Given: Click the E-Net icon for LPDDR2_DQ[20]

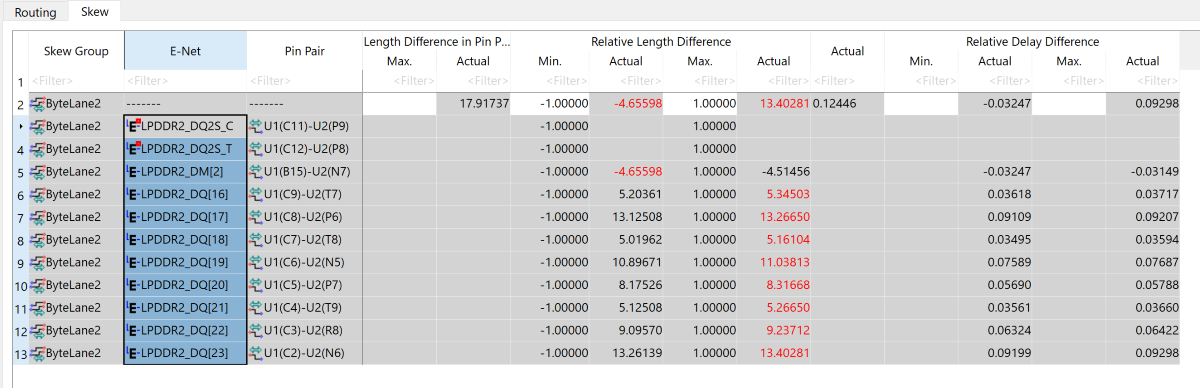Looking at the screenshot, I should tap(134, 285).
